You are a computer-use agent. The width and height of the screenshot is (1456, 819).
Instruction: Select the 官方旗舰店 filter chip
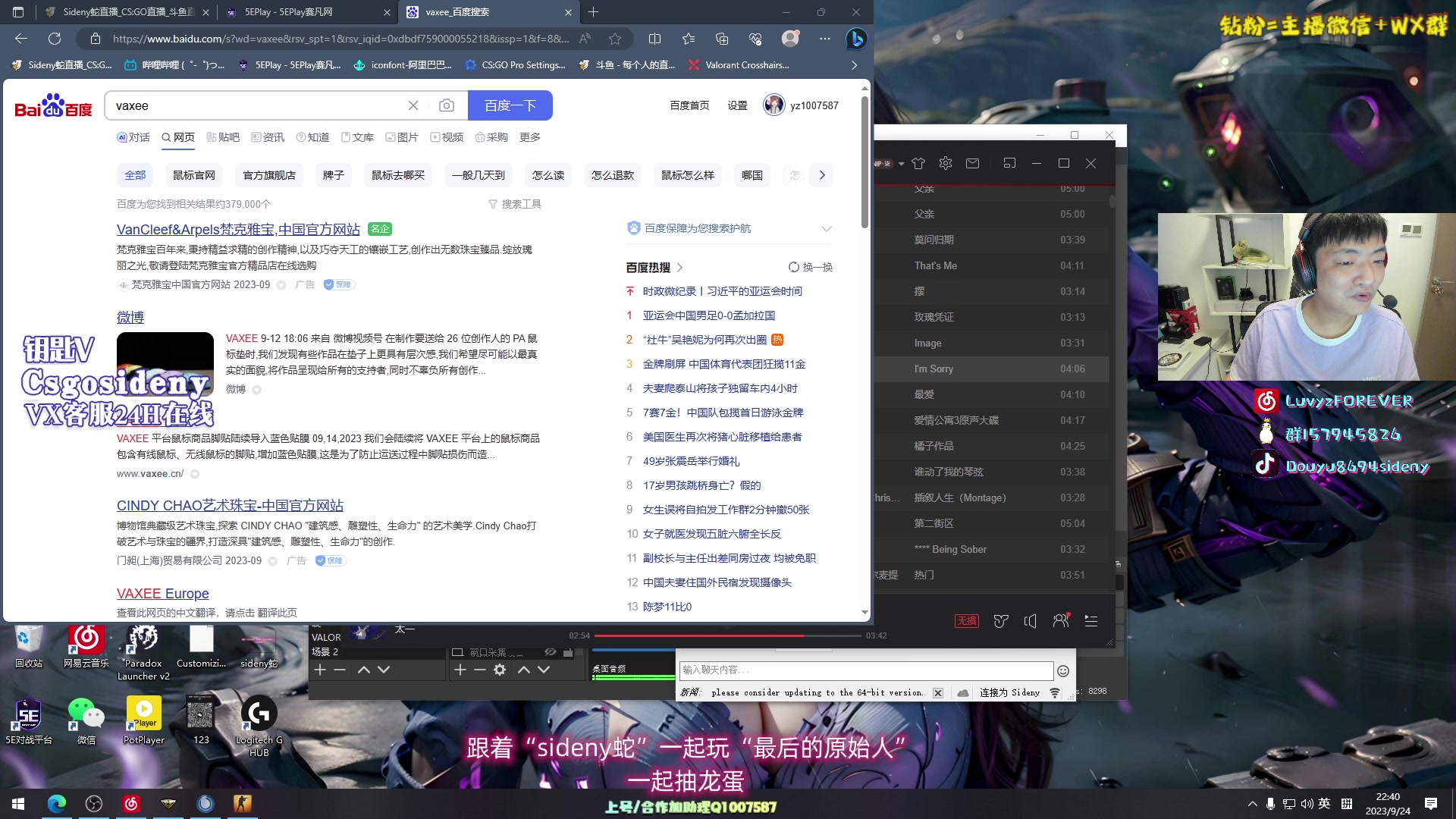pyautogui.click(x=269, y=175)
